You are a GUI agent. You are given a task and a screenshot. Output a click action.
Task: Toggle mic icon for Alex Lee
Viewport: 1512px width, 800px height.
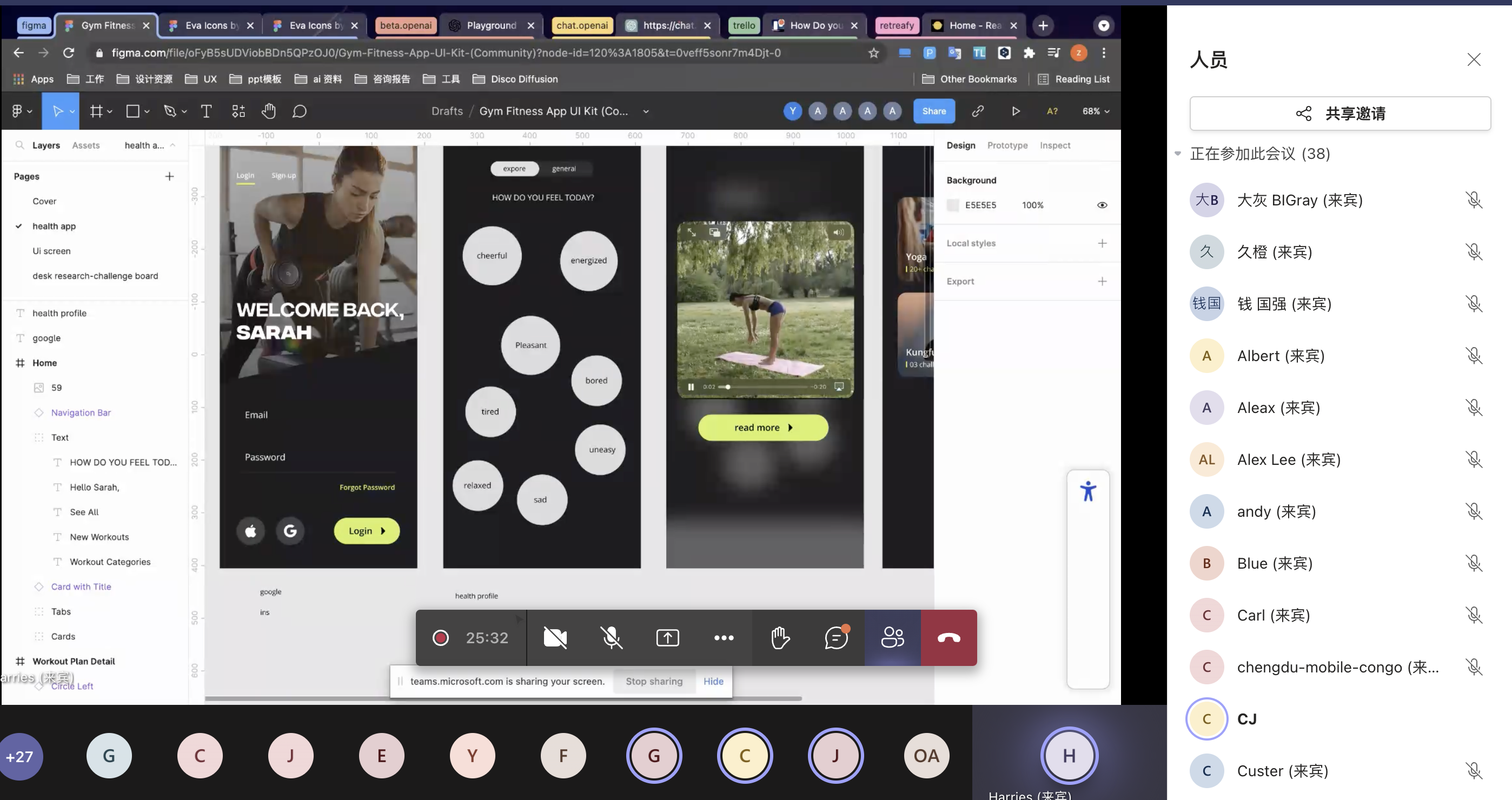pyautogui.click(x=1474, y=459)
